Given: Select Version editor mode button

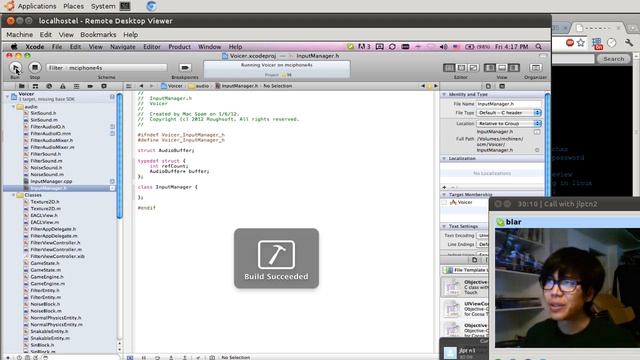Looking at the screenshot, I should coord(473,67).
